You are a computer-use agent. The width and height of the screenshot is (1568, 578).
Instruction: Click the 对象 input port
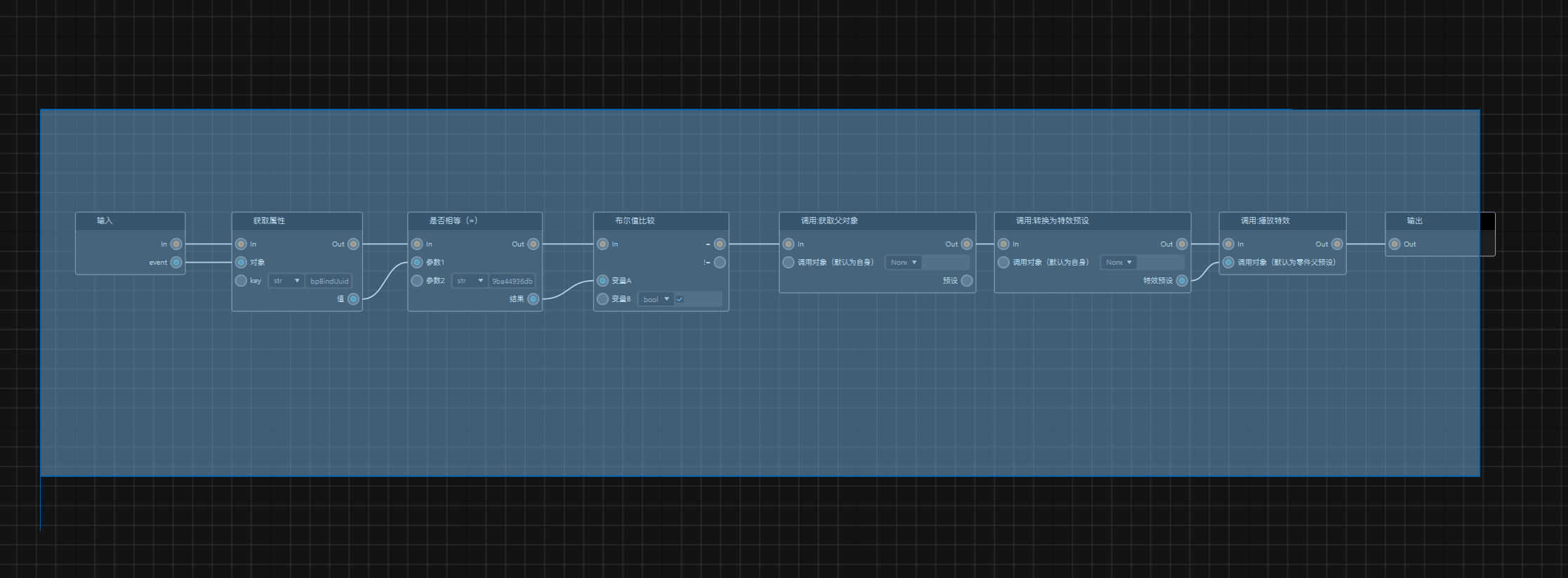(241, 262)
